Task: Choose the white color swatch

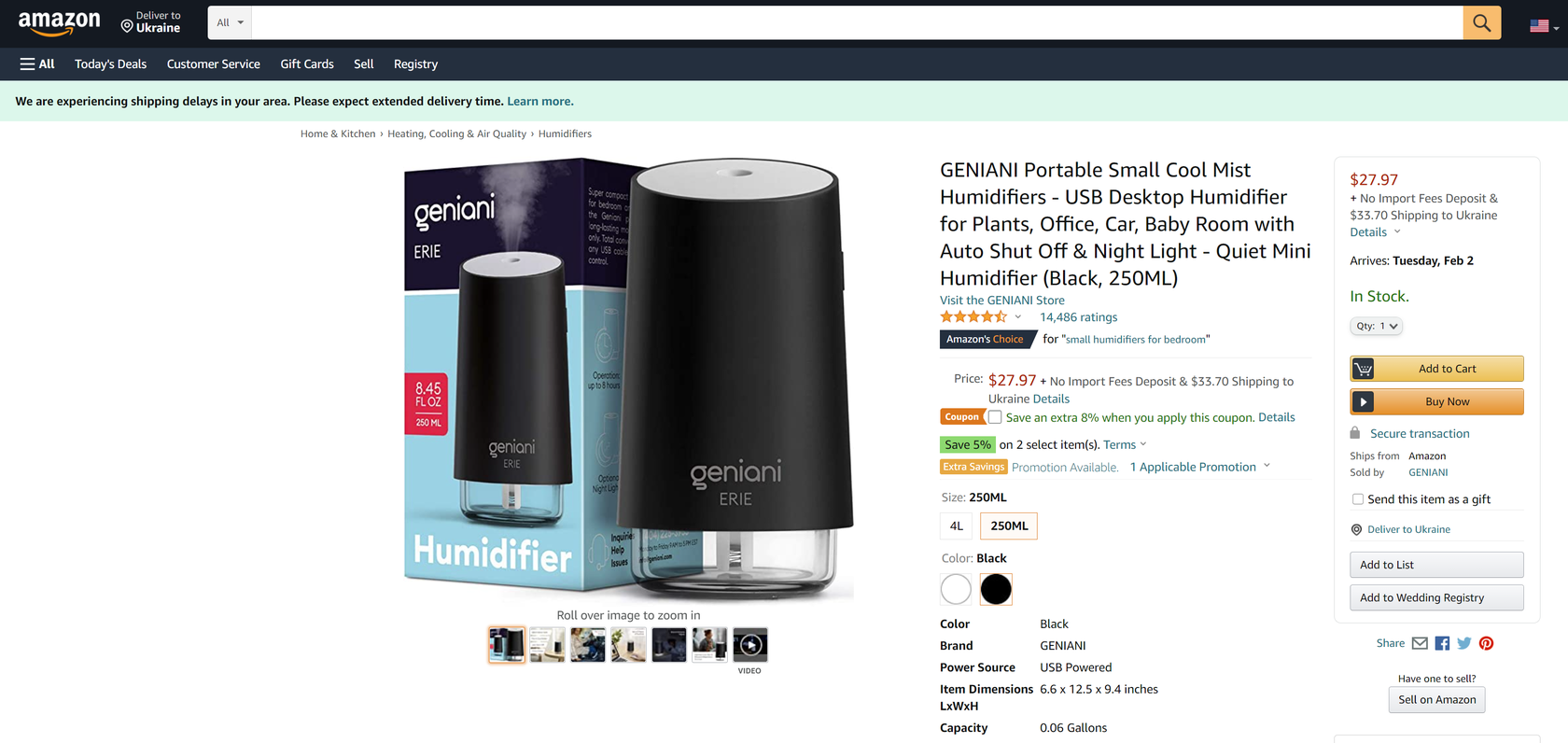Action: pyautogui.click(x=956, y=589)
